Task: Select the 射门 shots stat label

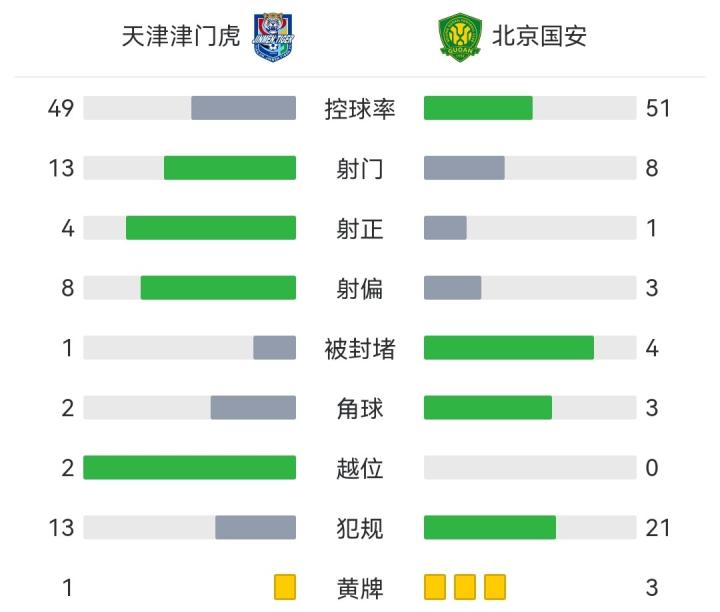Action: 360,168
